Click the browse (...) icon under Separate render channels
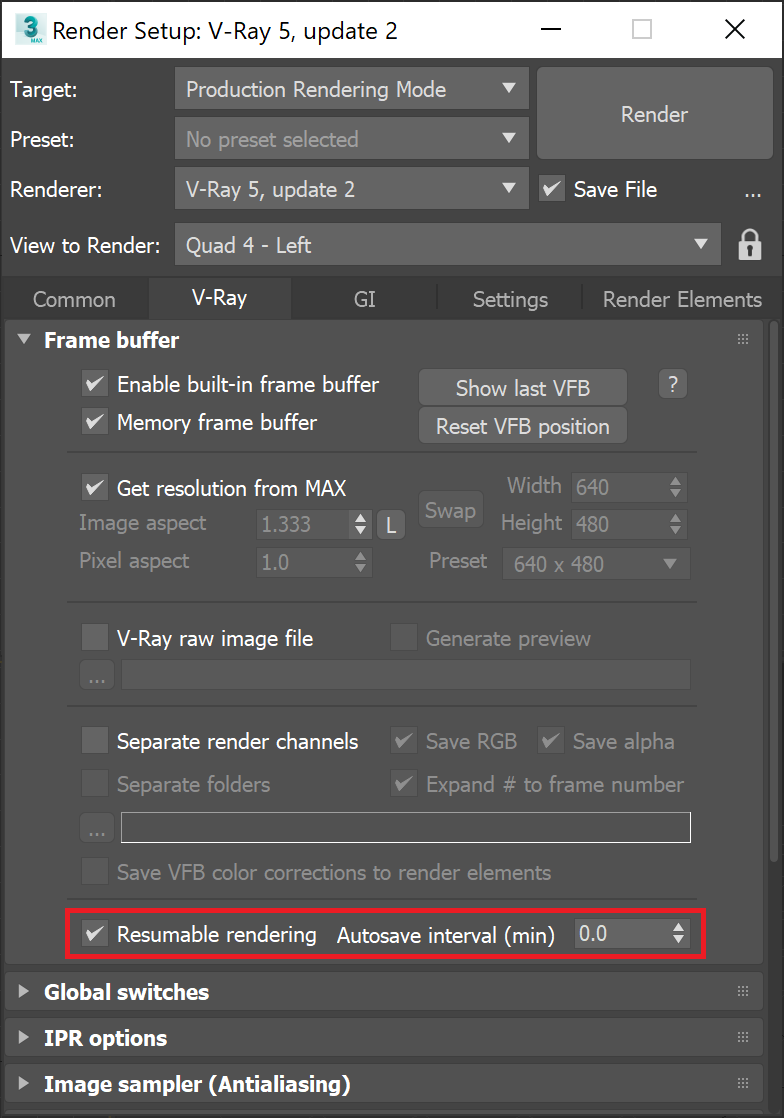This screenshot has height=1118, width=784. (x=96, y=827)
